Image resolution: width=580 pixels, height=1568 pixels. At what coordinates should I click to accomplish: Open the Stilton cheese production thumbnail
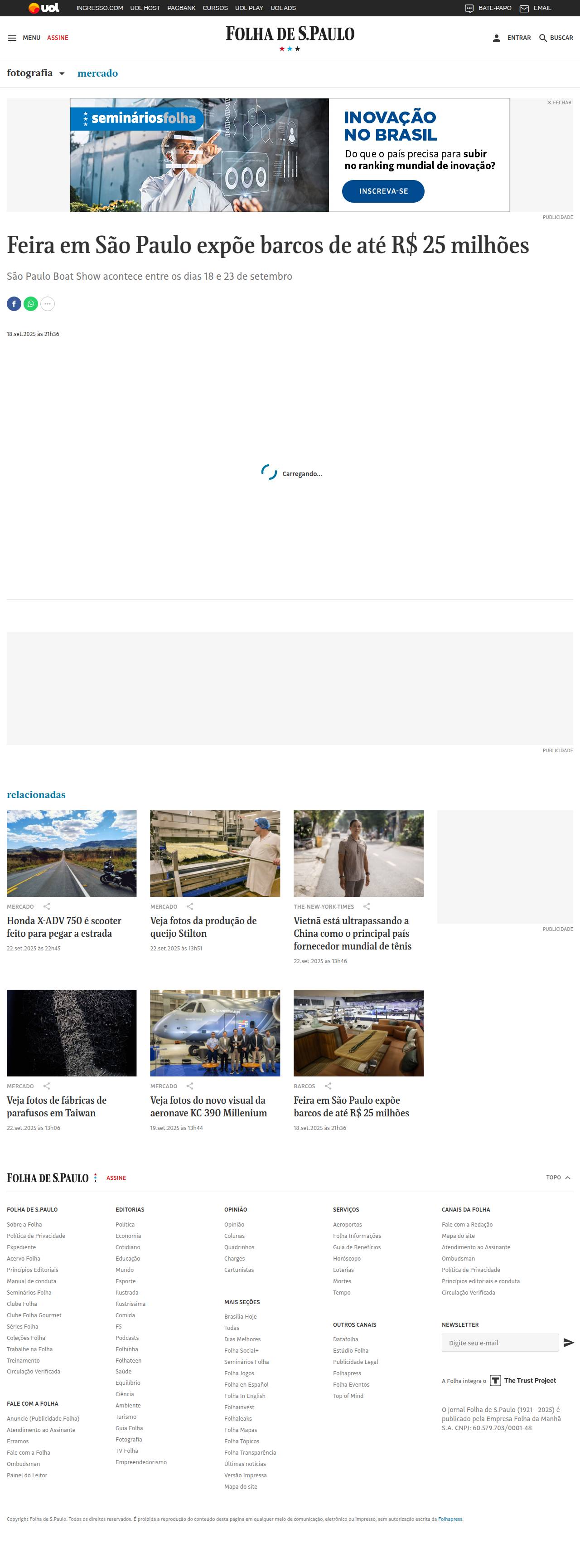[x=215, y=853]
